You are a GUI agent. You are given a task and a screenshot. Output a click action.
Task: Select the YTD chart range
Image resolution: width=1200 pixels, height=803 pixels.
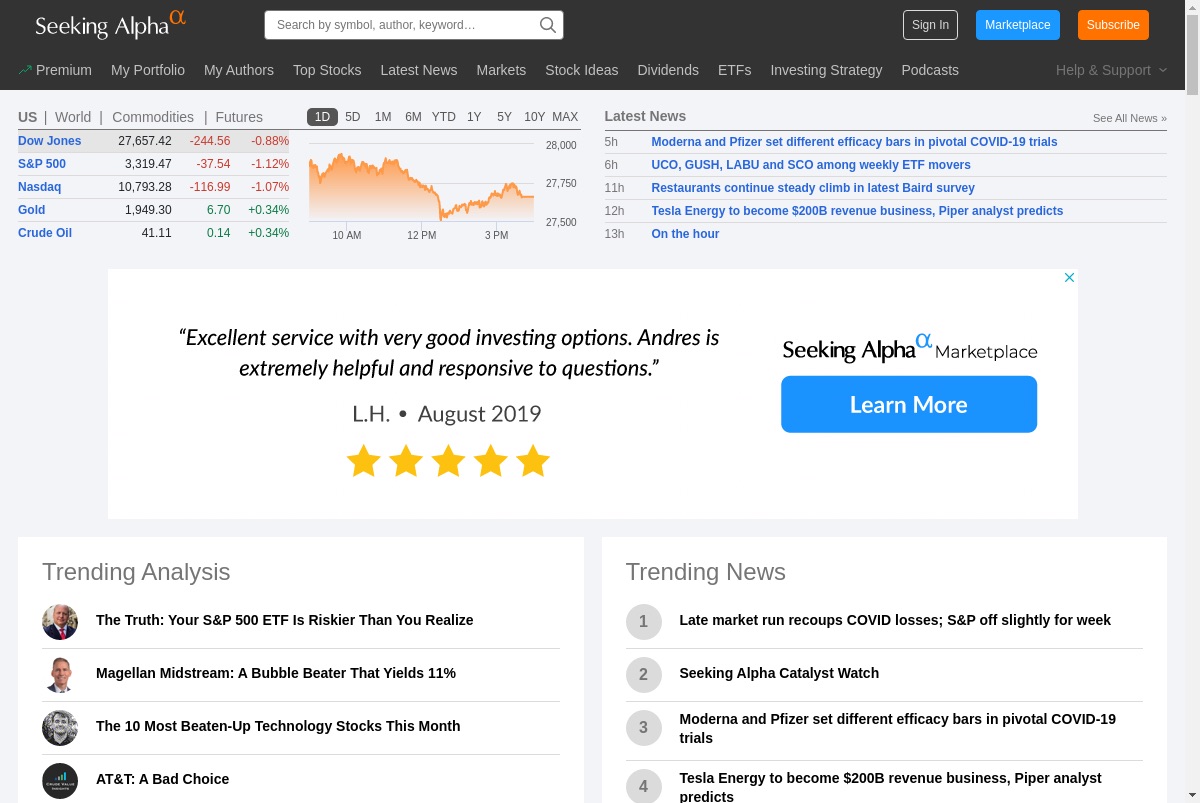point(444,117)
